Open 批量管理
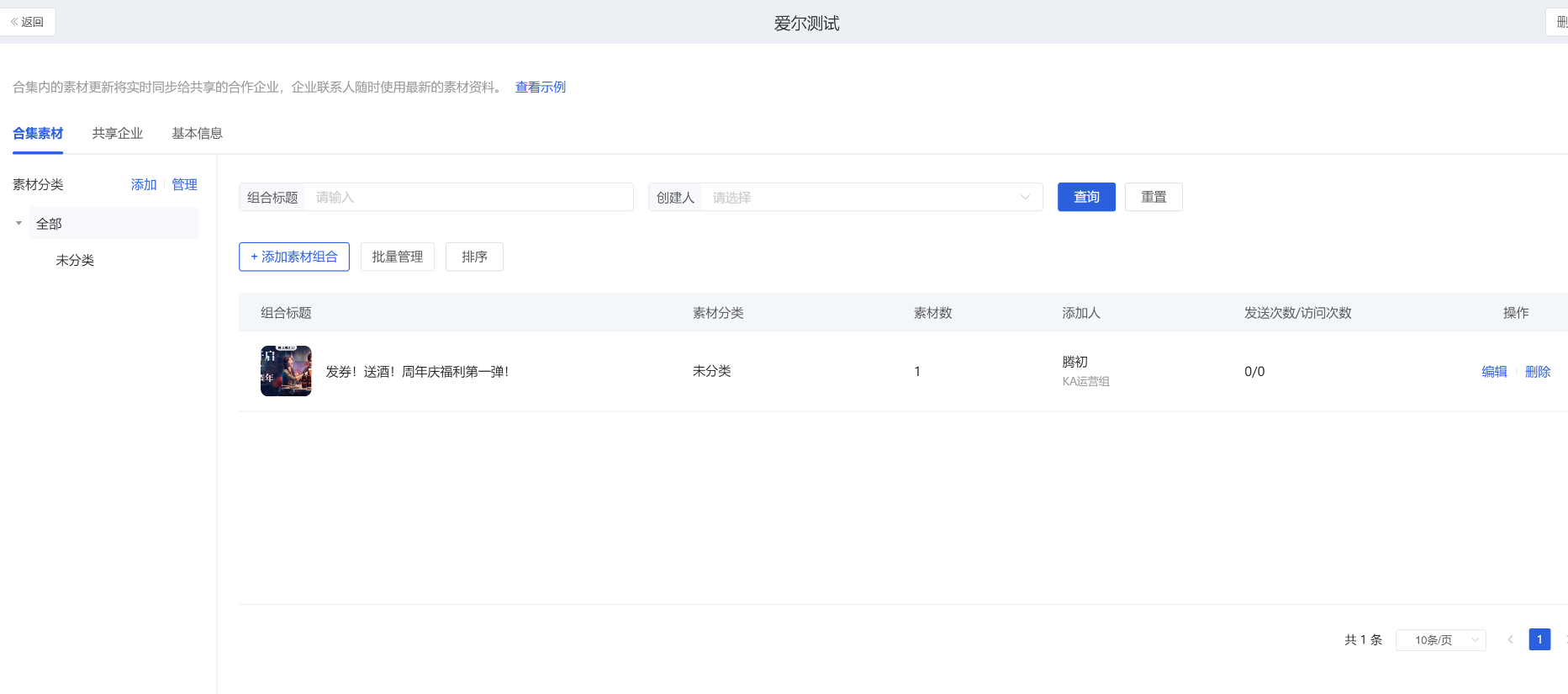Viewport: 1568px width, 694px height. (398, 257)
